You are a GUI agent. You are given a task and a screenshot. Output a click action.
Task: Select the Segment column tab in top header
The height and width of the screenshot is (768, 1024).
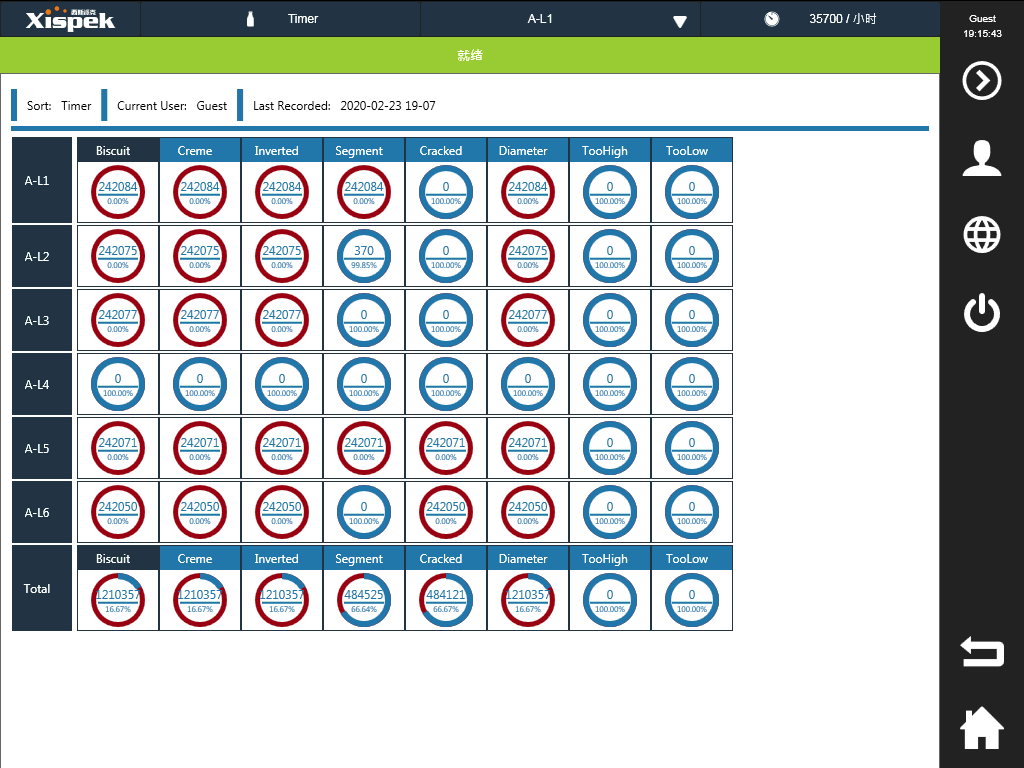364,150
